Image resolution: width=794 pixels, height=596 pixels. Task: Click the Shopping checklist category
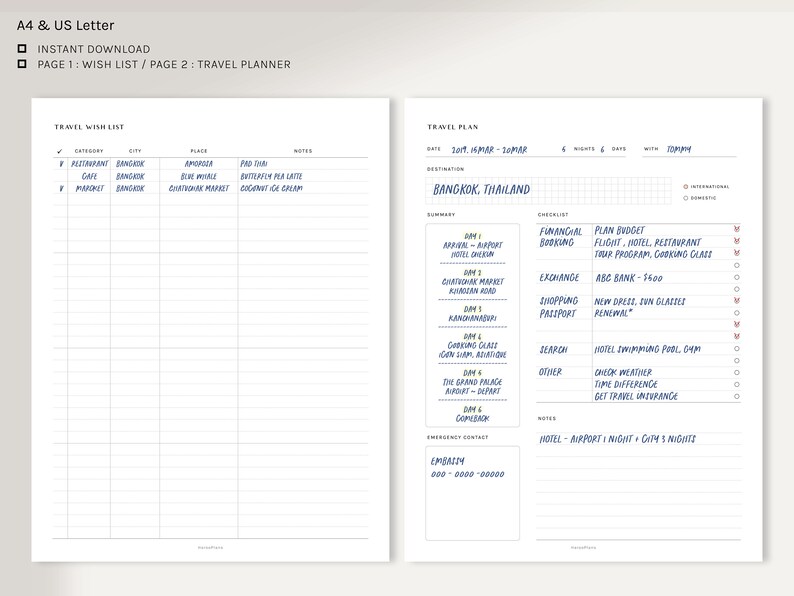[559, 301]
